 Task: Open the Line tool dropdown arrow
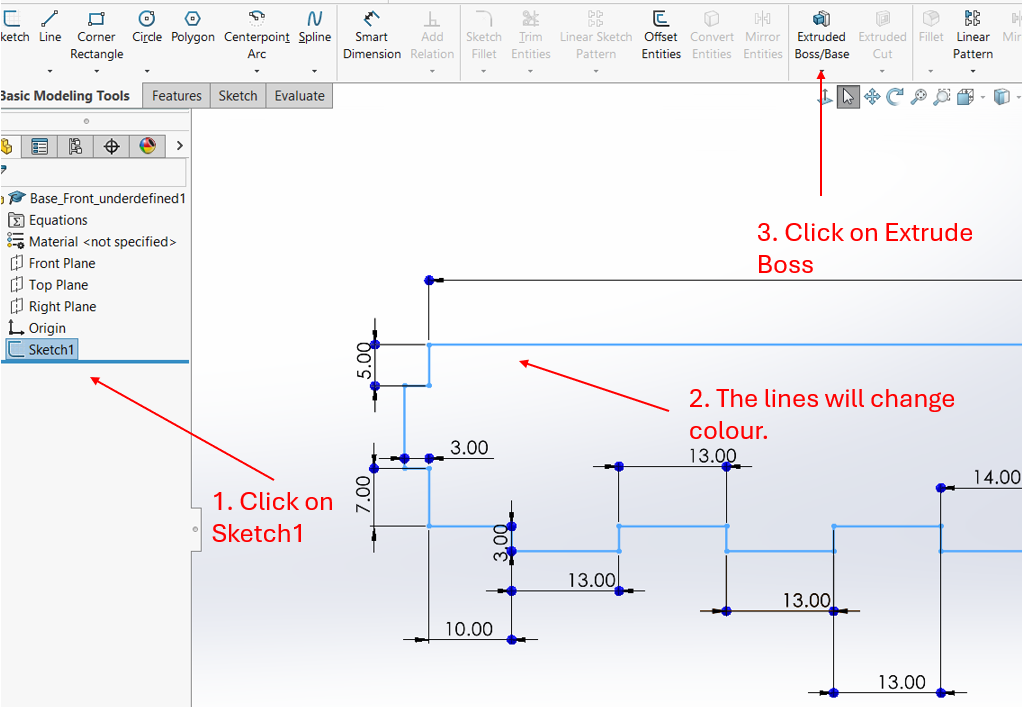pos(50,71)
